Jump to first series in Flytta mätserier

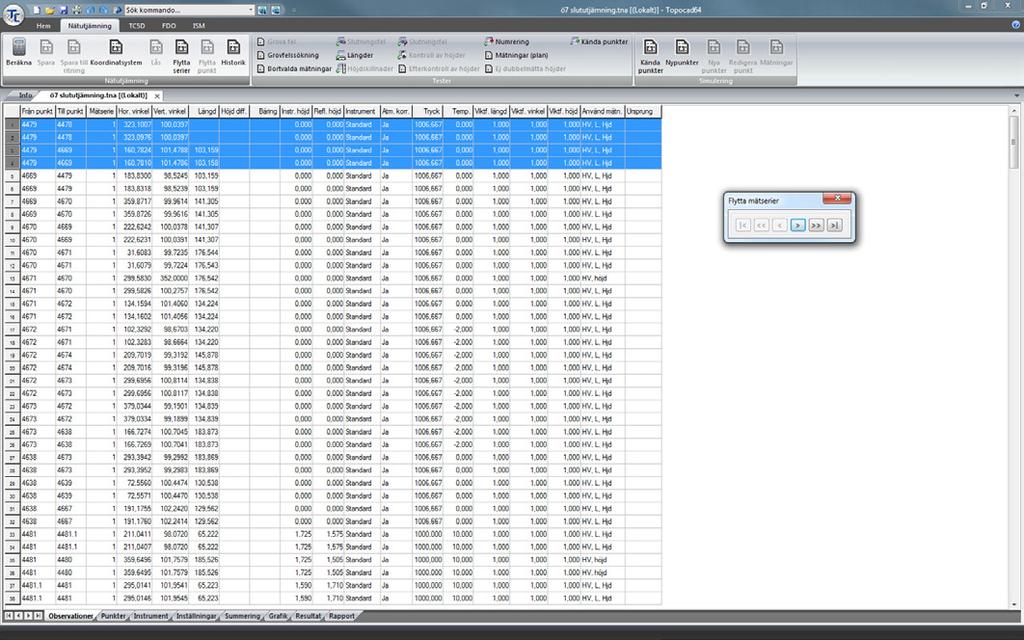(x=743, y=225)
